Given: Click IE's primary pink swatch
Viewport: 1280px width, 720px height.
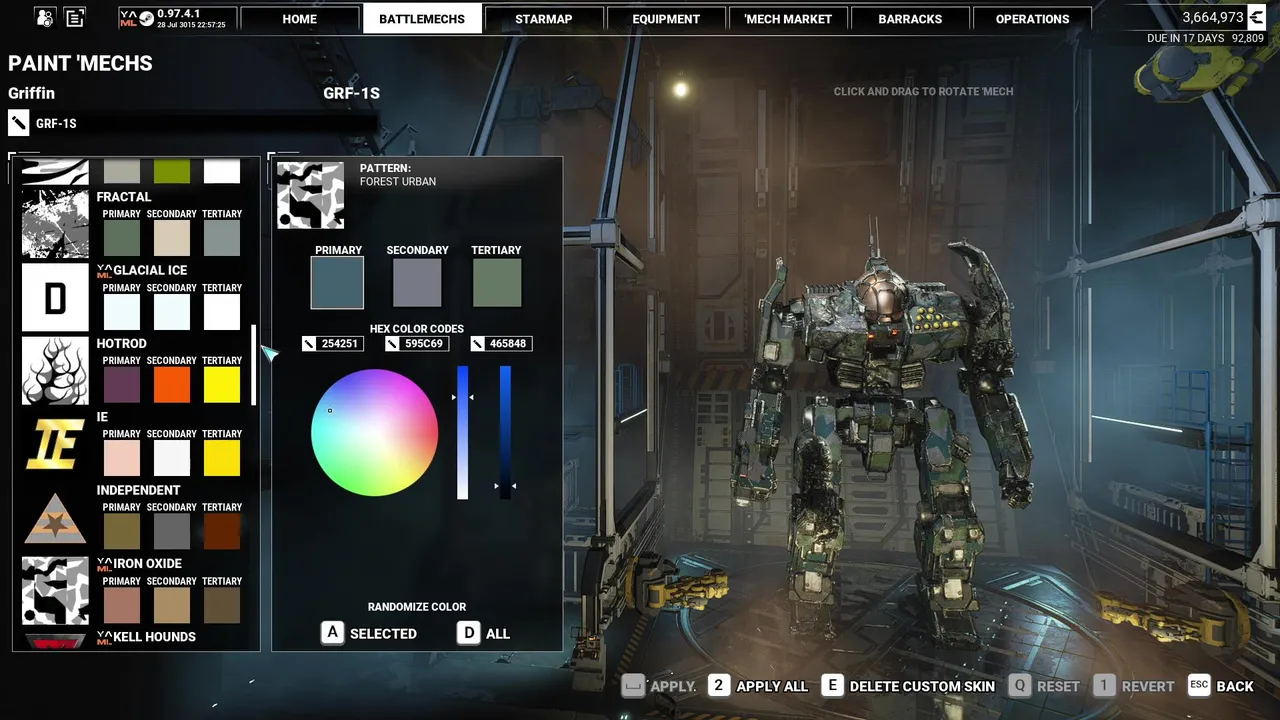Looking at the screenshot, I should point(122,459).
